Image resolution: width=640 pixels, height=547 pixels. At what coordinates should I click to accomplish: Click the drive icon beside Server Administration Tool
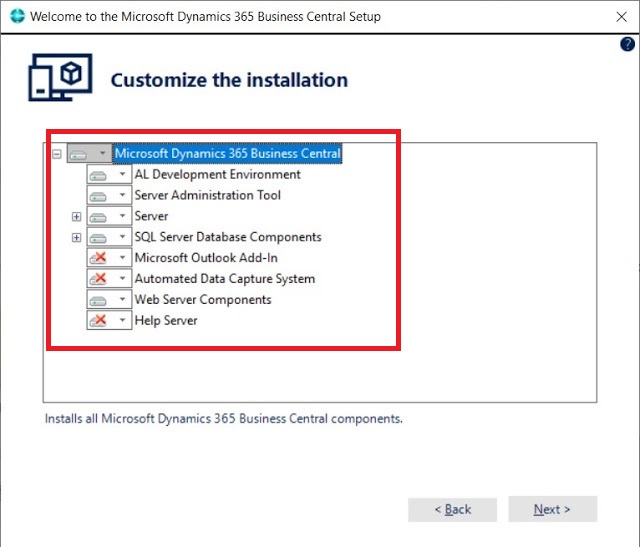(x=99, y=196)
